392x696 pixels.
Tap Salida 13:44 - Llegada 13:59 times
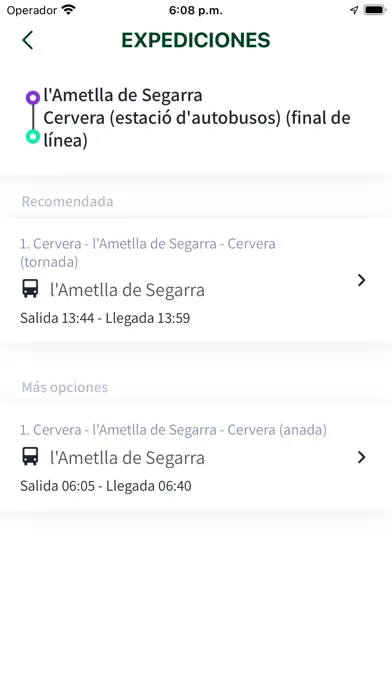[x=105, y=318]
